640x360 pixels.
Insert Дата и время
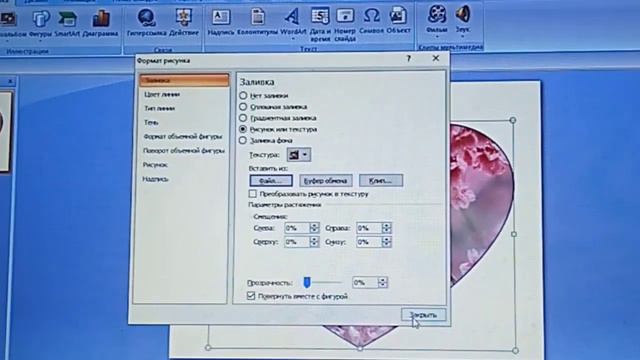(320, 24)
